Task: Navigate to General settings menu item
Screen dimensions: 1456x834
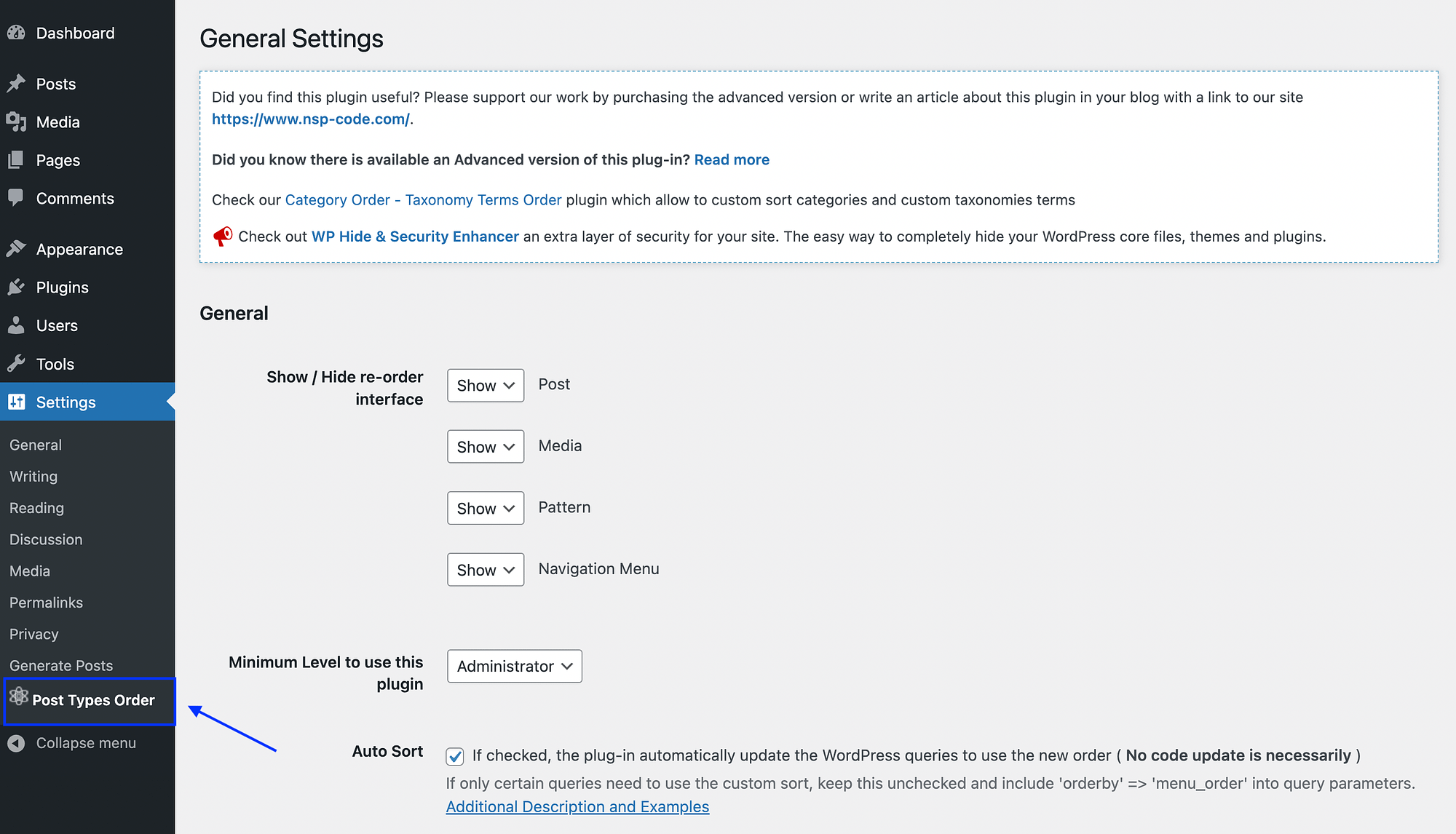Action: 35,444
